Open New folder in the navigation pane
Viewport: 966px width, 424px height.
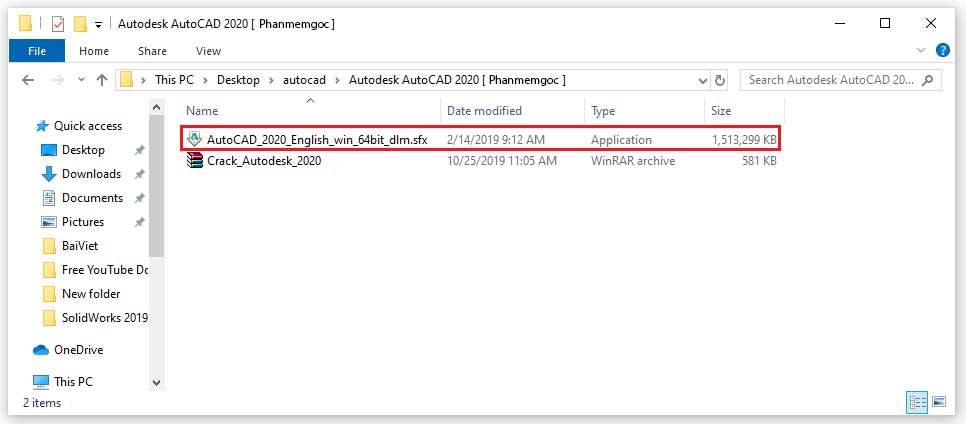coord(91,293)
